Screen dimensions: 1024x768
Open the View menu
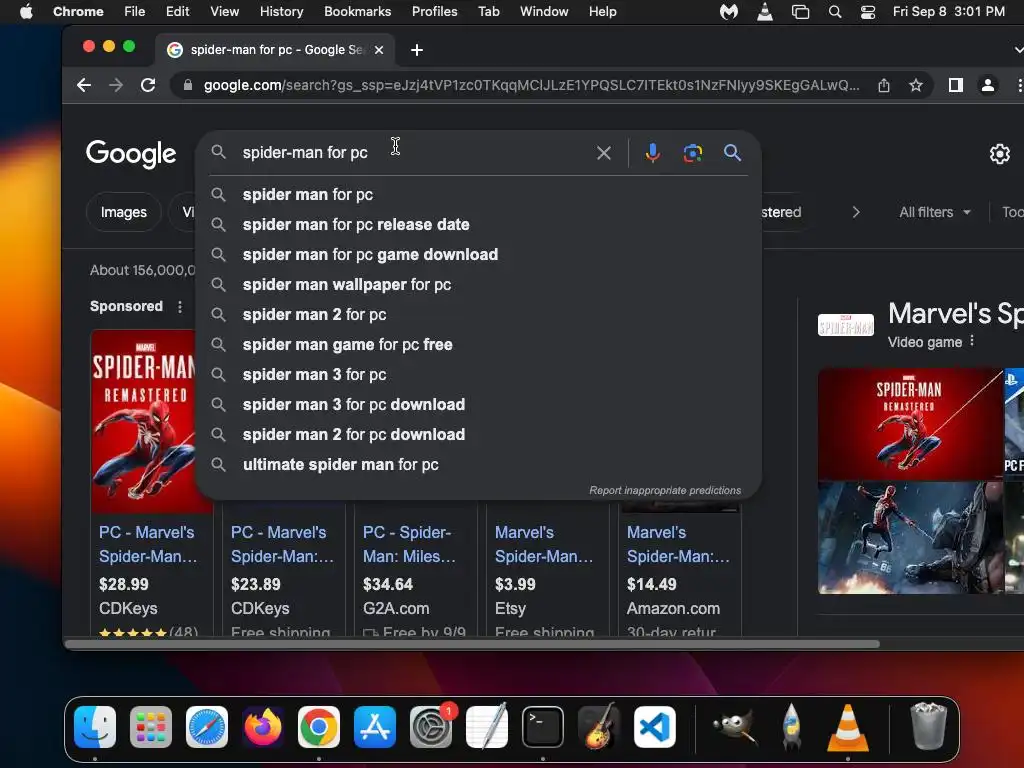(224, 12)
